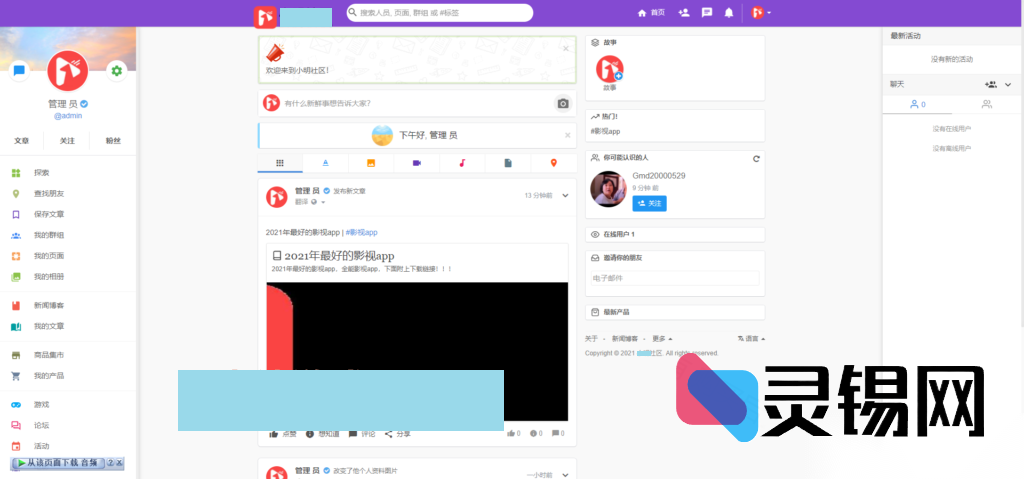
Task: Click the site logo in top bar
Action: pos(265,17)
